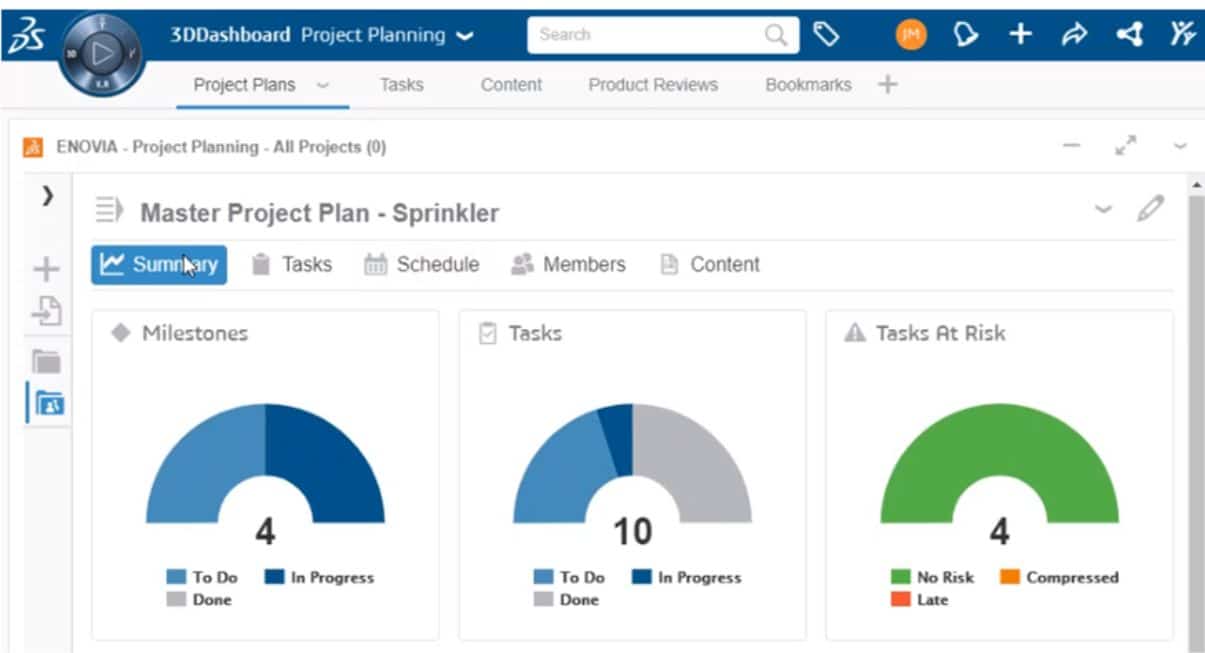Image resolution: width=1205 pixels, height=653 pixels.
Task: Click the tag icon beside search
Action: (825, 35)
